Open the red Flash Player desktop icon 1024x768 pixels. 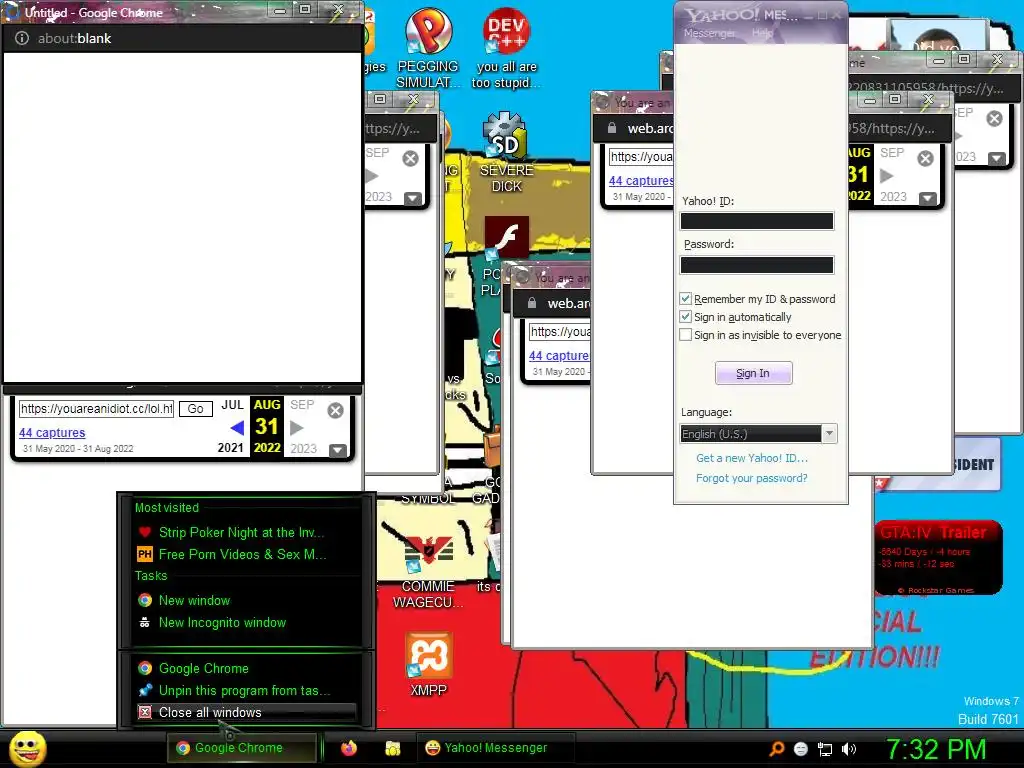(x=506, y=238)
